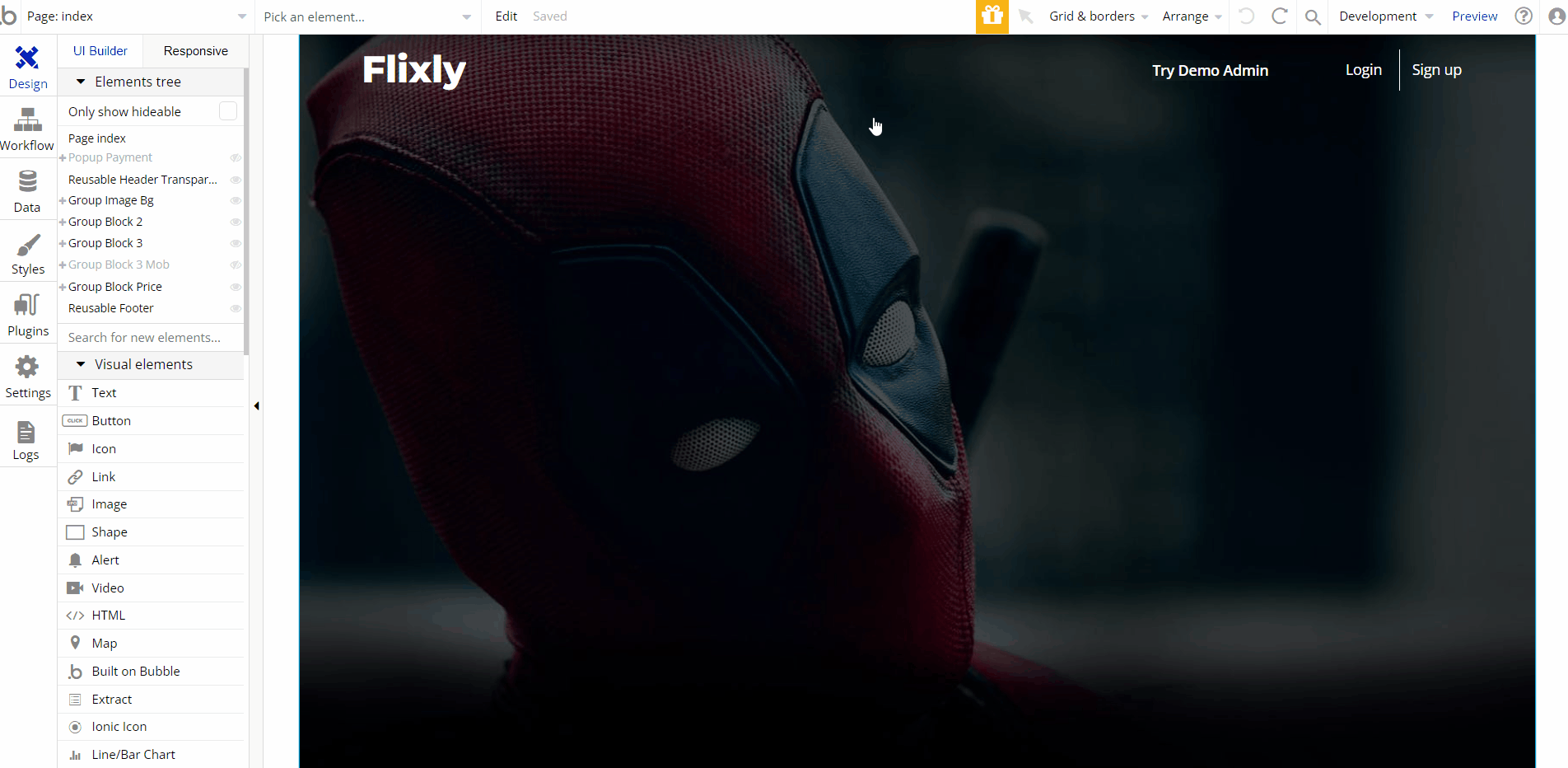Toggle visibility eye for Group Image Bg
The image size is (1568, 768).
pyautogui.click(x=236, y=200)
